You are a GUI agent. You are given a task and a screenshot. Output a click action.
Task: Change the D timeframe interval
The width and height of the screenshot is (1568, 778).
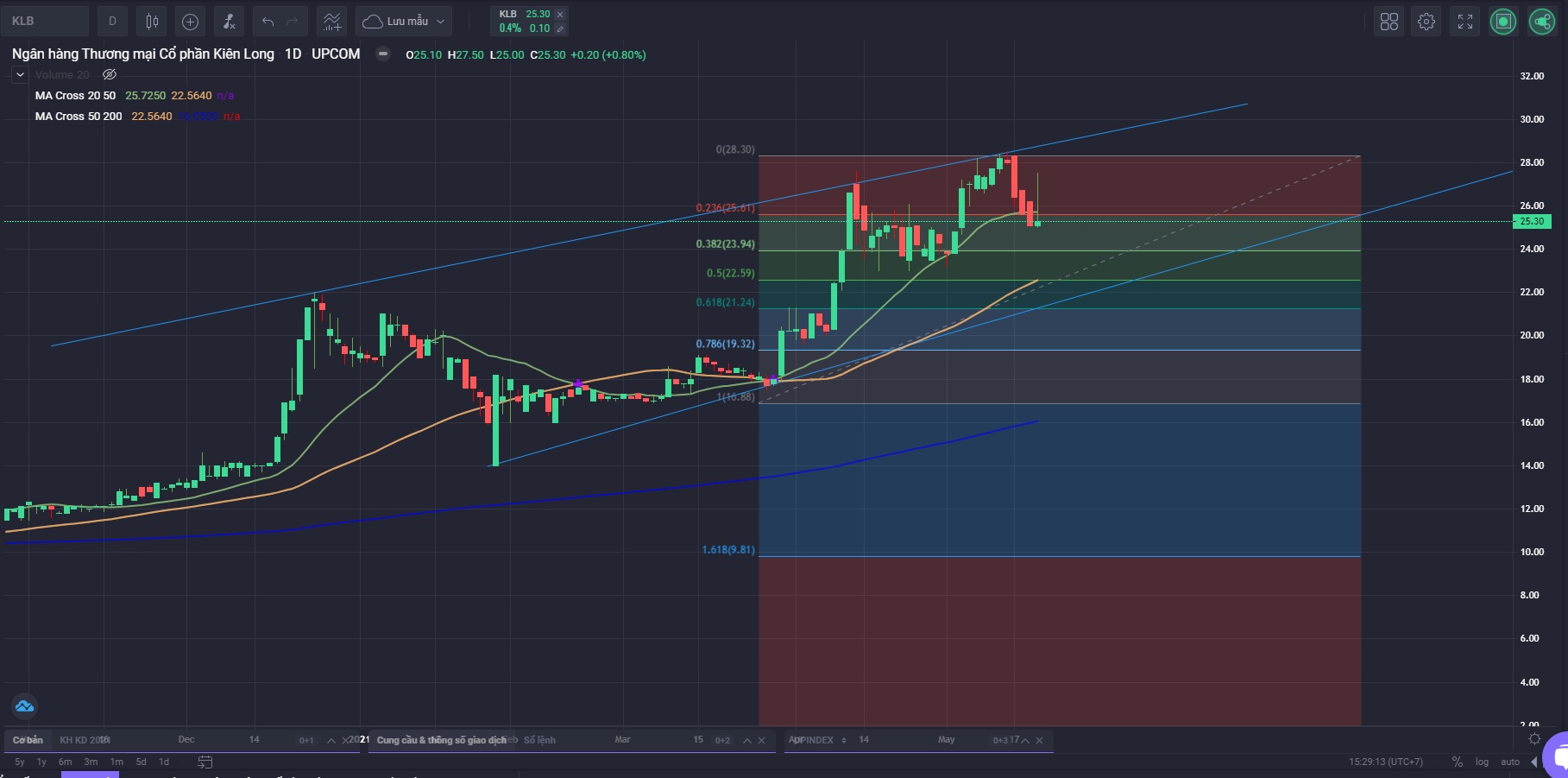[112, 22]
